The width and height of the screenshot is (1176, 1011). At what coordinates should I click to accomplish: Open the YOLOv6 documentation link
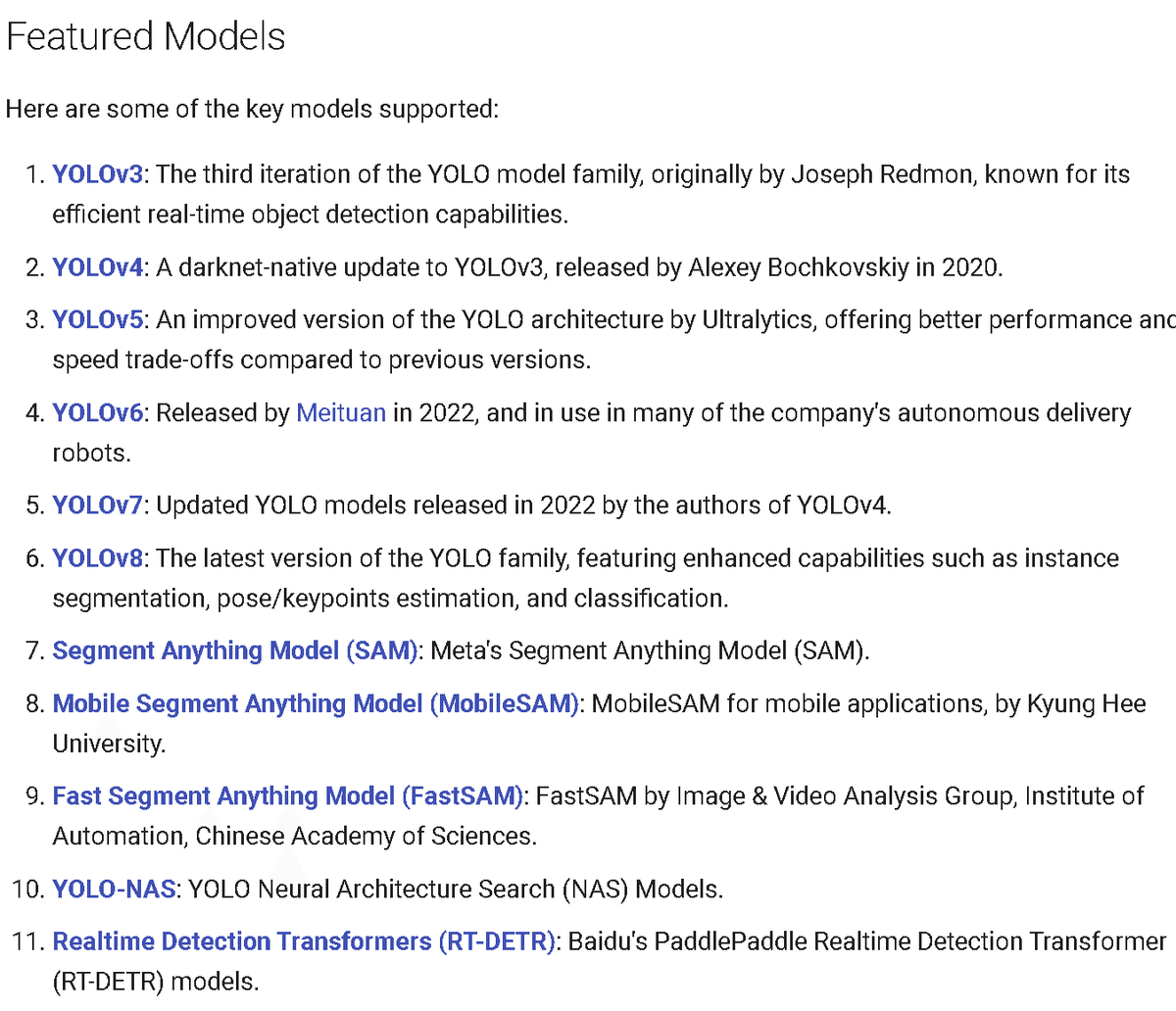98,412
